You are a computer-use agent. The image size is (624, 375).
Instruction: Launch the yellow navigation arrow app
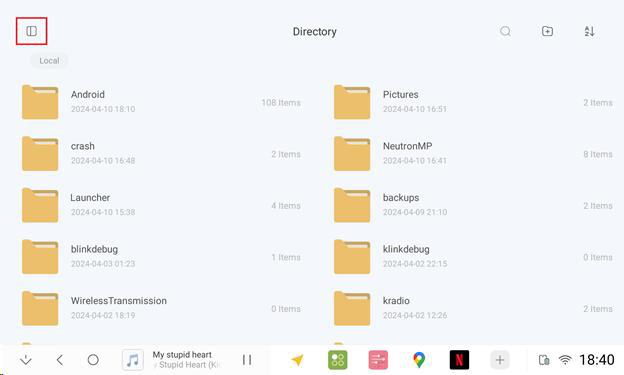pyautogui.click(x=297, y=360)
